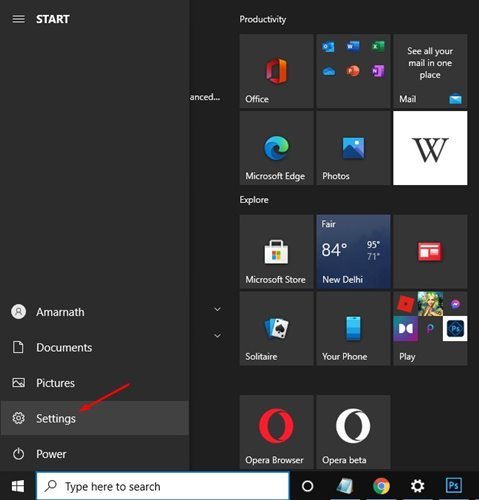This screenshot has width=479, height=500.
Task: Expand the upper chevron in app list
Action: coord(217,309)
